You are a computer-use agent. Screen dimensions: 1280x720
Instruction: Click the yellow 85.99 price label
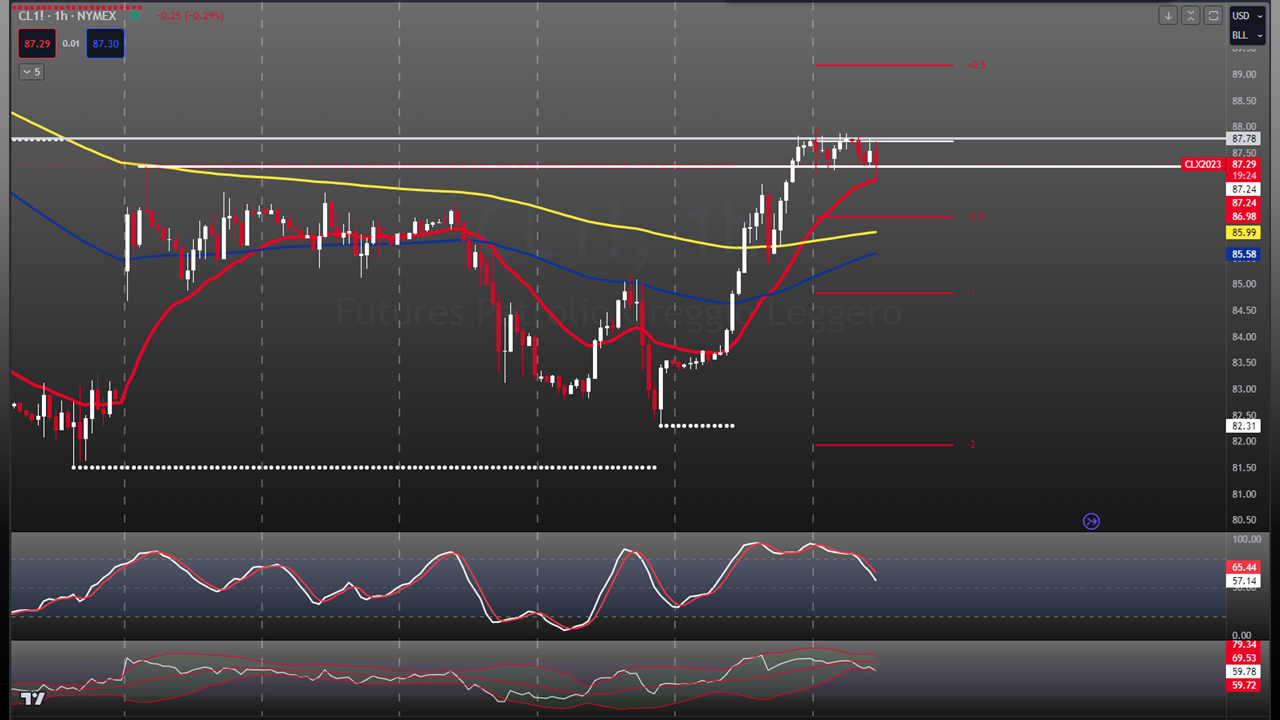pos(1244,232)
